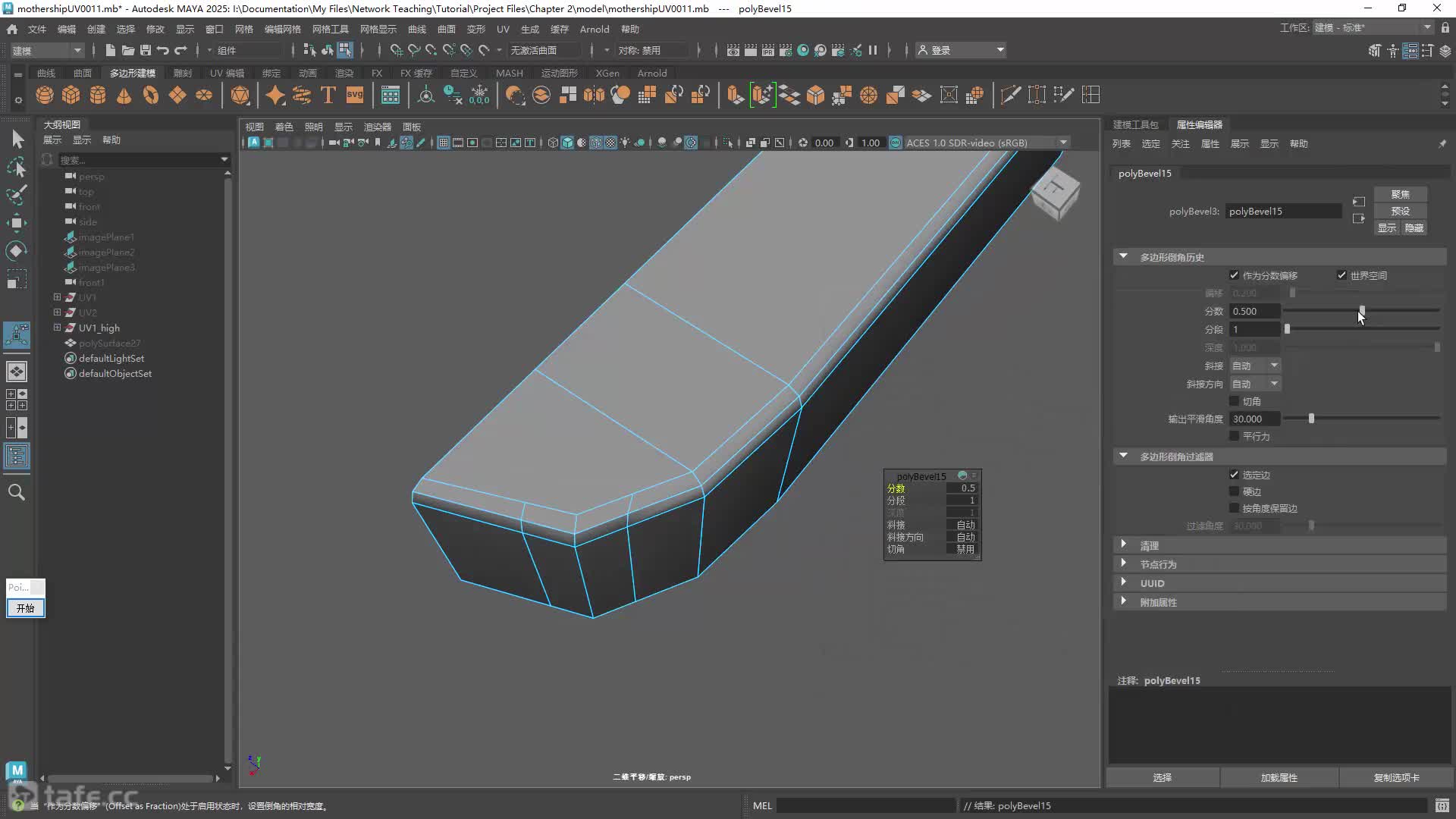
Task: Expand the UV1_high node in outliner
Action: [x=57, y=328]
